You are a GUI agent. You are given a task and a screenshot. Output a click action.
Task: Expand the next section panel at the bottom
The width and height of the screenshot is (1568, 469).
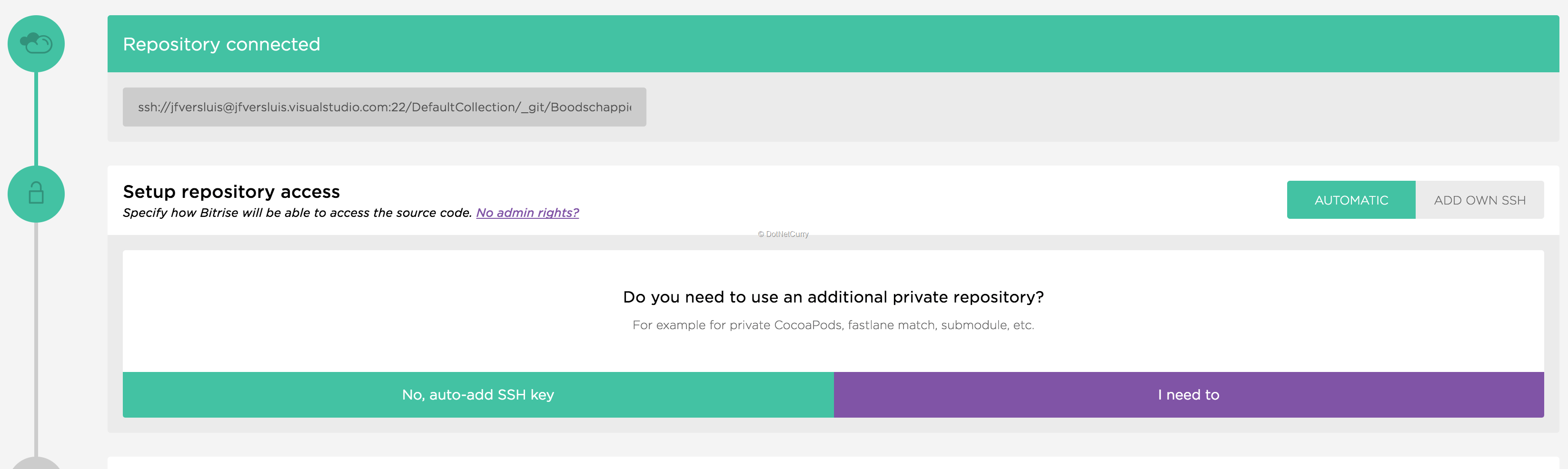(x=834, y=463)
